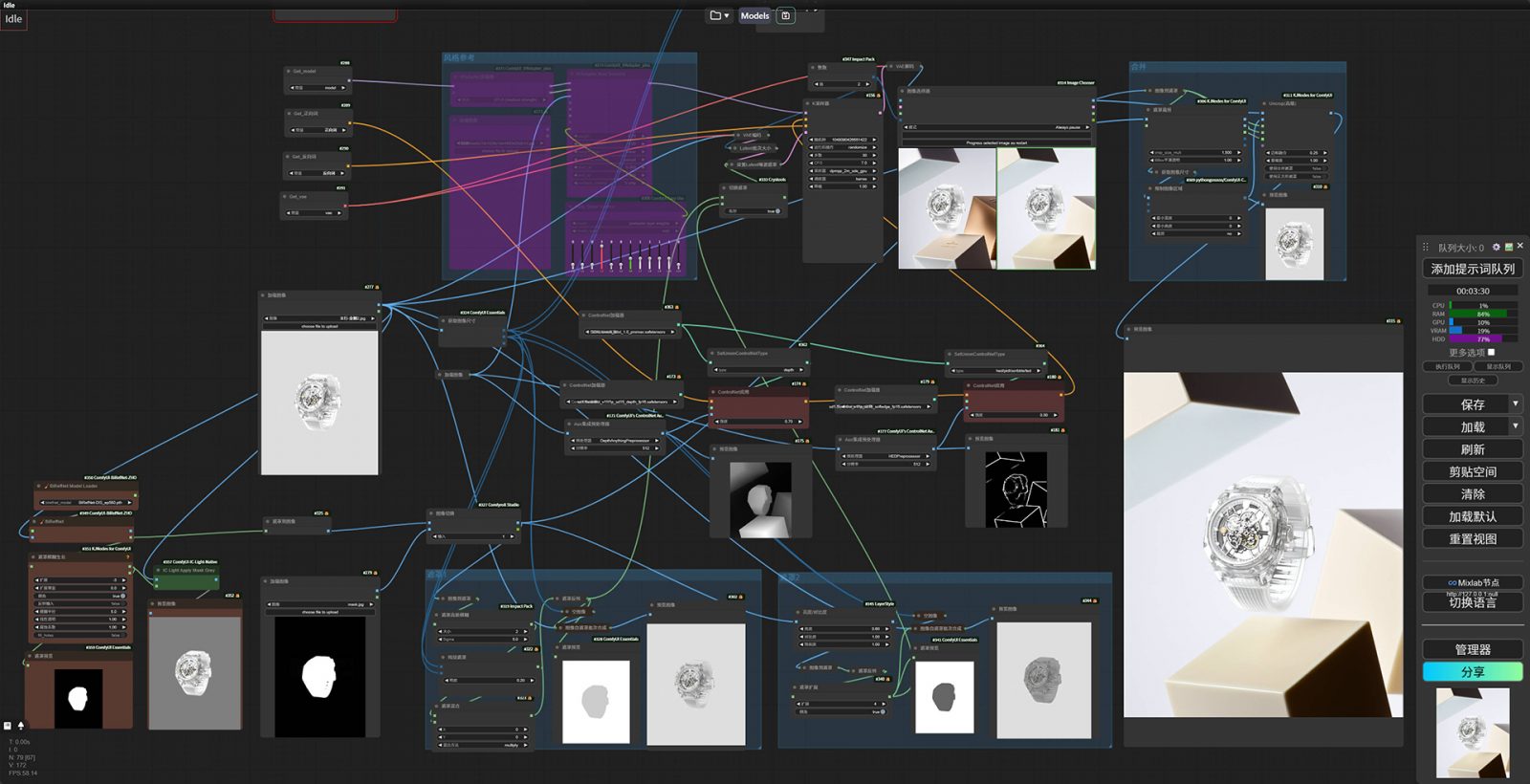Click the 加载 button
Viewport: 1530px width, 784px height.
tap(1467, 426)
